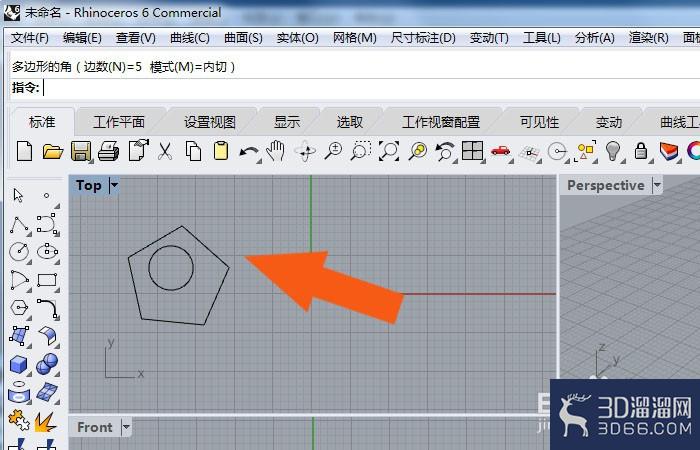Viewport: 700px width, 450px height.
Task: Click the Edit layers icon
Action: click(669, 151)
